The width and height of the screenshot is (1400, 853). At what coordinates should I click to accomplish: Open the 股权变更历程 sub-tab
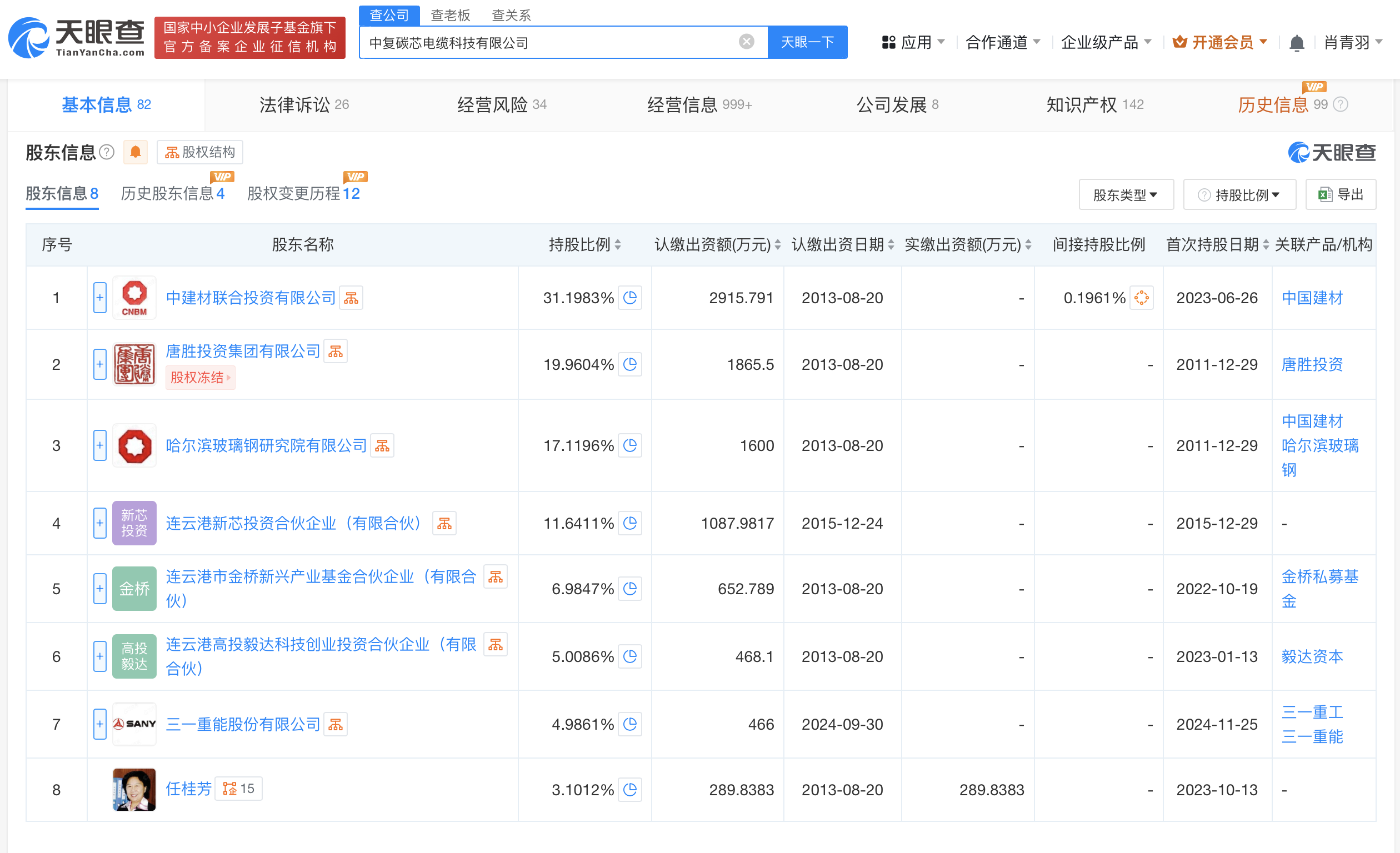pos(303,194)
